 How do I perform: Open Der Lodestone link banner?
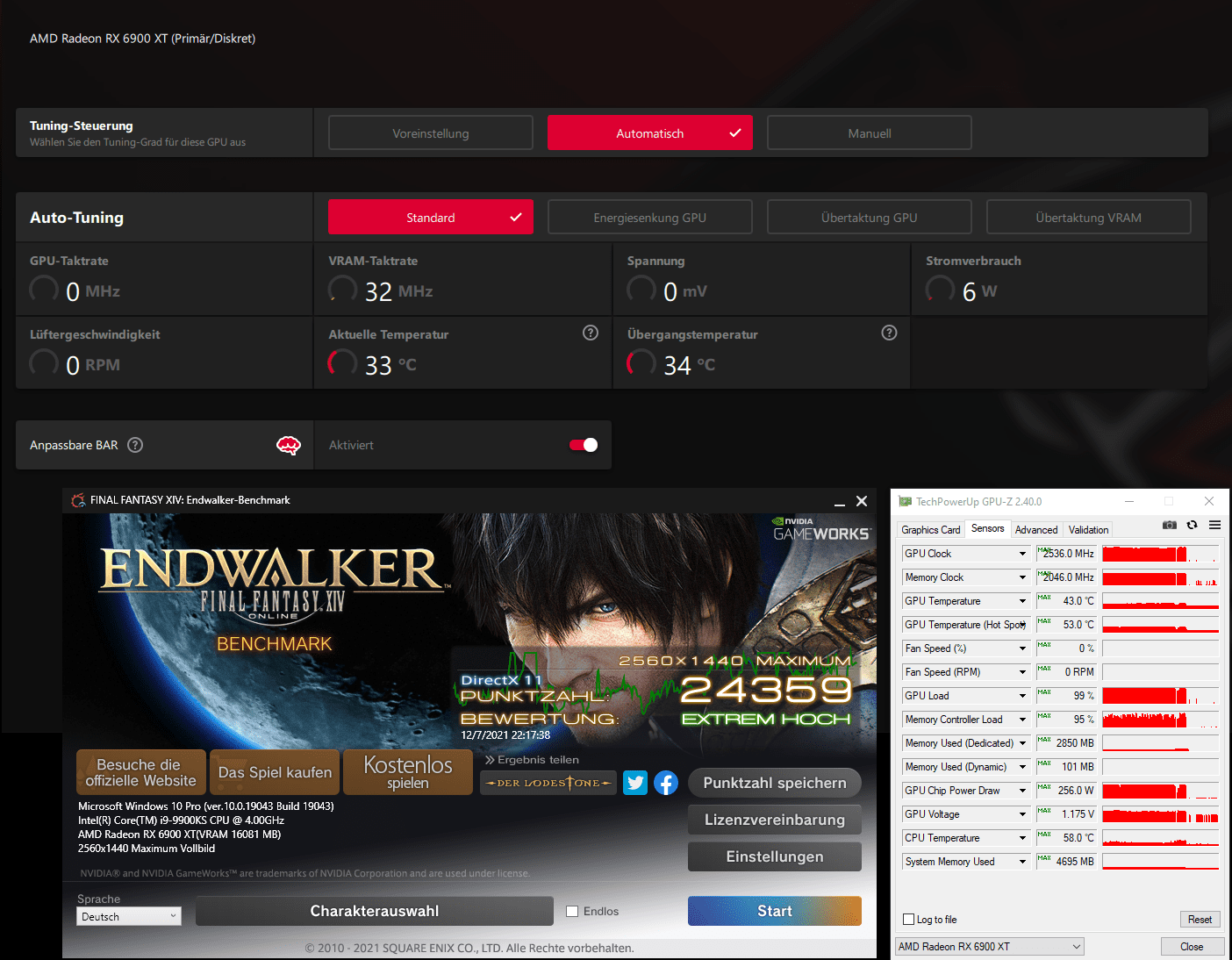click(x=548, y=783)
